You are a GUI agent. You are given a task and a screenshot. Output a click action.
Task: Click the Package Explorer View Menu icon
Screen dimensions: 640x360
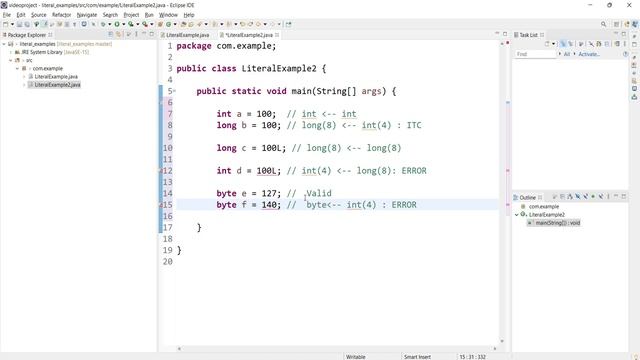point(136,35)
